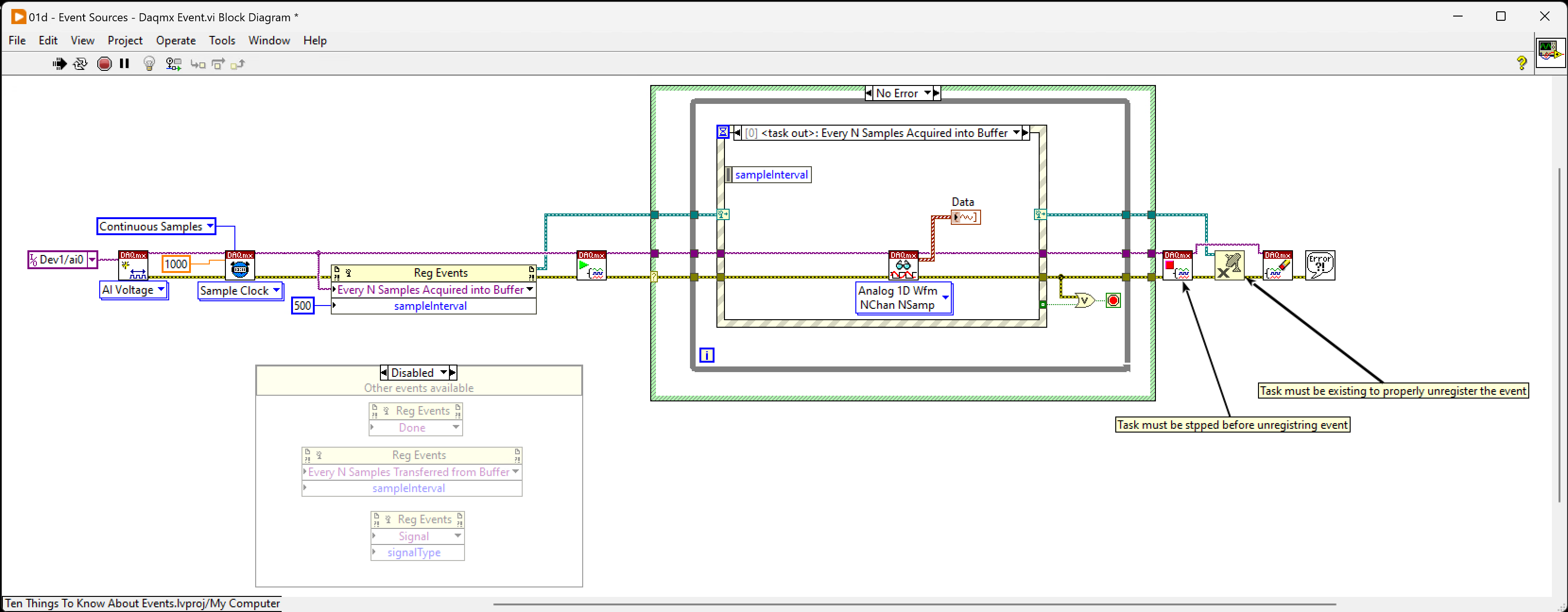Select the Unregister For Events node
The width and height of the screenshot is (1568, 612).
[1229, 265]
